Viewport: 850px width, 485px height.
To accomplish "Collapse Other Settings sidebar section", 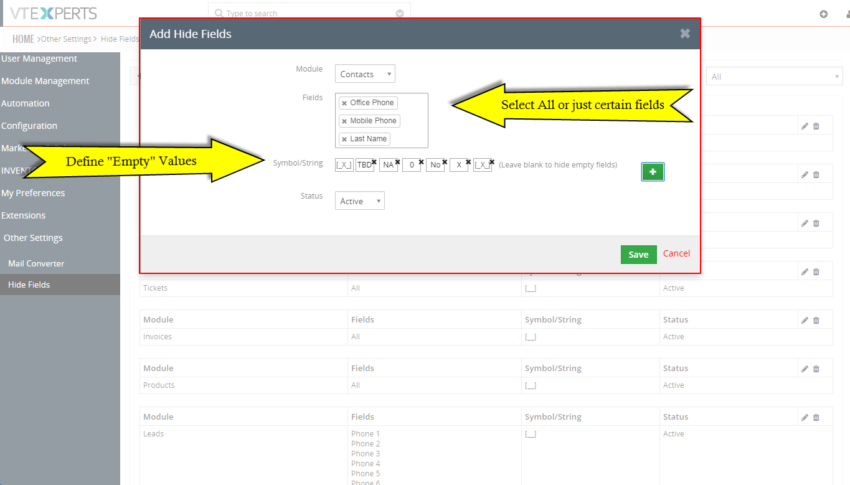I will click(33, 238).
